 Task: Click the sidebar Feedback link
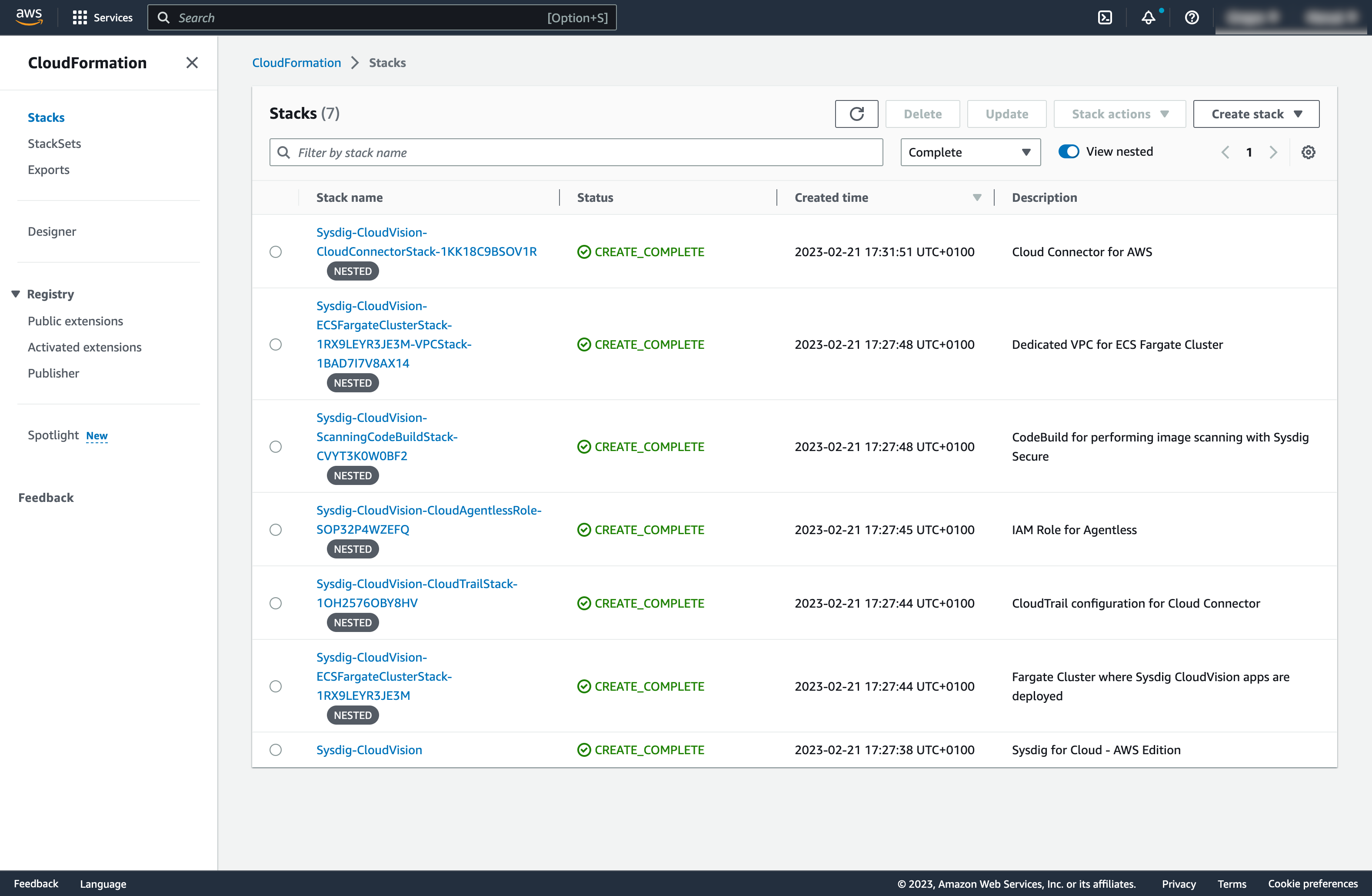(x=46, y=497)
